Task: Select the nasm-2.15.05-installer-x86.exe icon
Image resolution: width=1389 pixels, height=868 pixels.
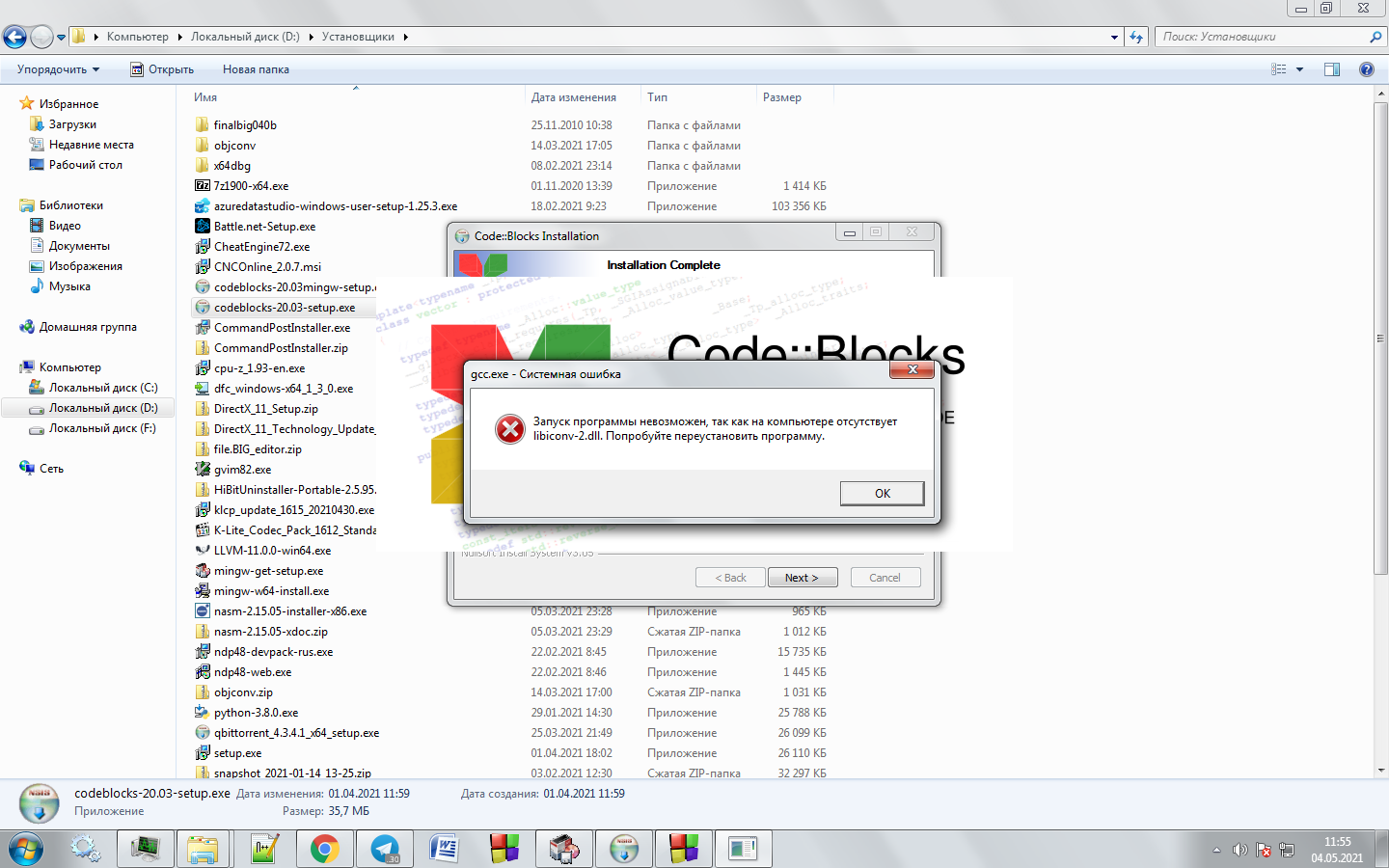Action: 203,611
